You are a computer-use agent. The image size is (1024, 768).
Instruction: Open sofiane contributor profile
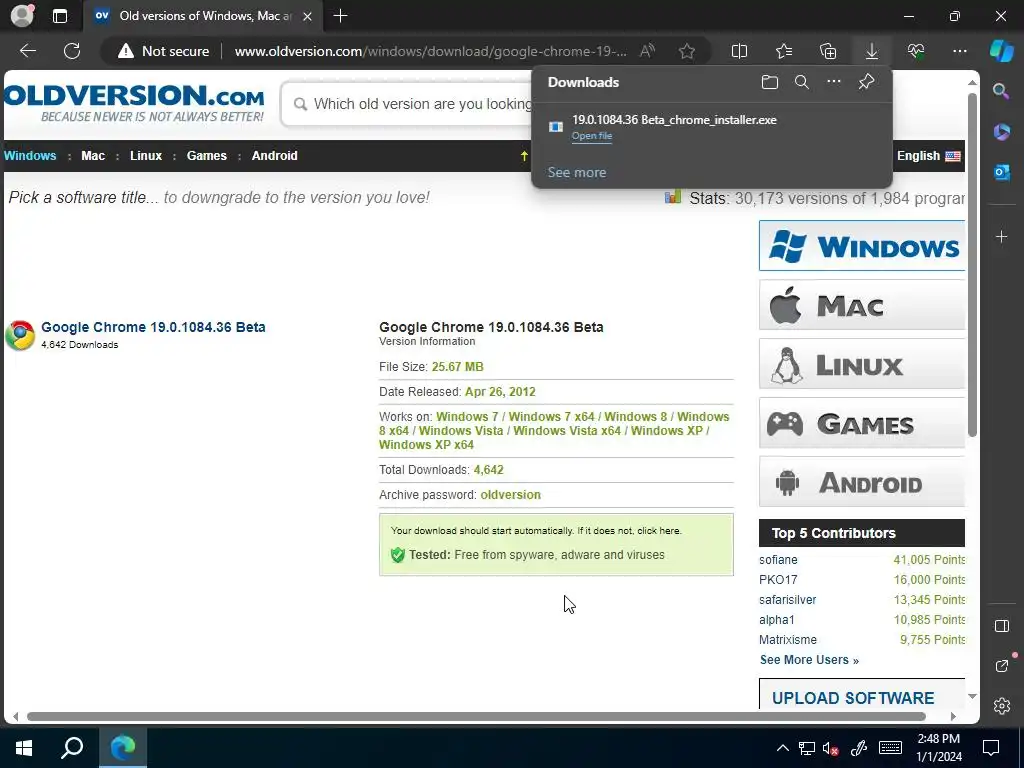coord(778,560)
